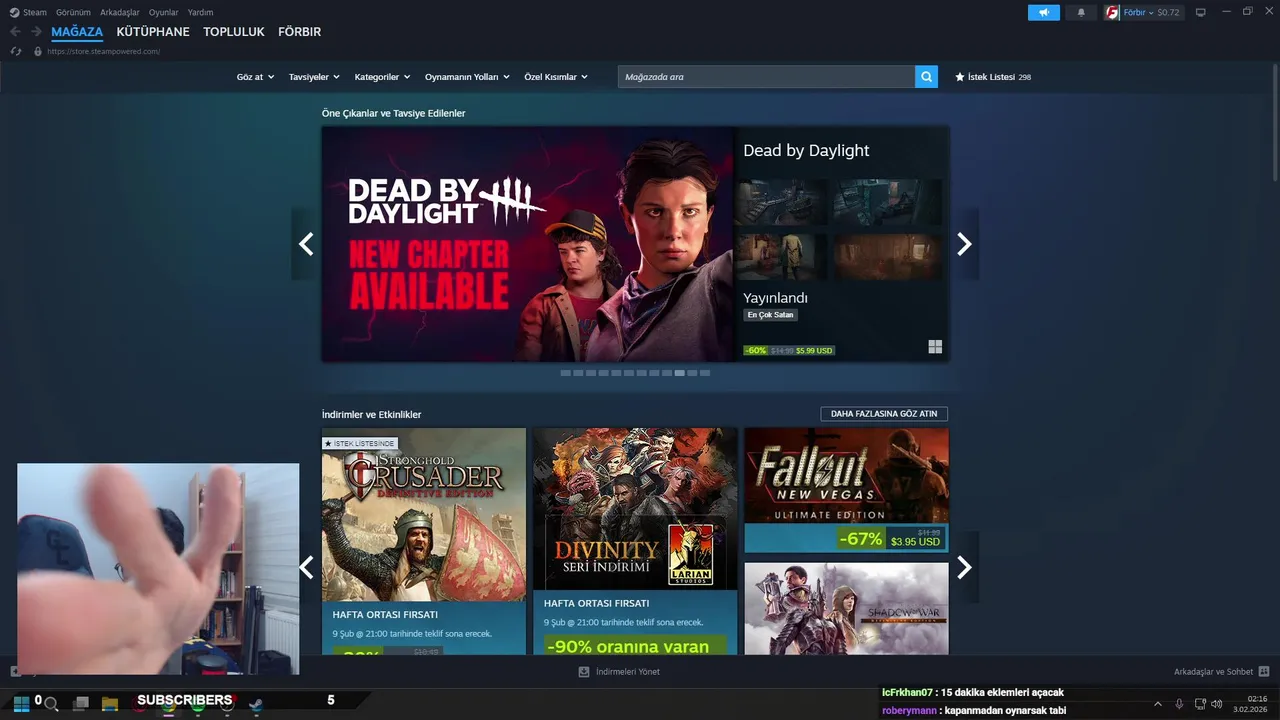This screenshot has width=1280, height=720.
Task: Click the Dead by Daylight -60% $5.99 price
Action: point(789,351)
